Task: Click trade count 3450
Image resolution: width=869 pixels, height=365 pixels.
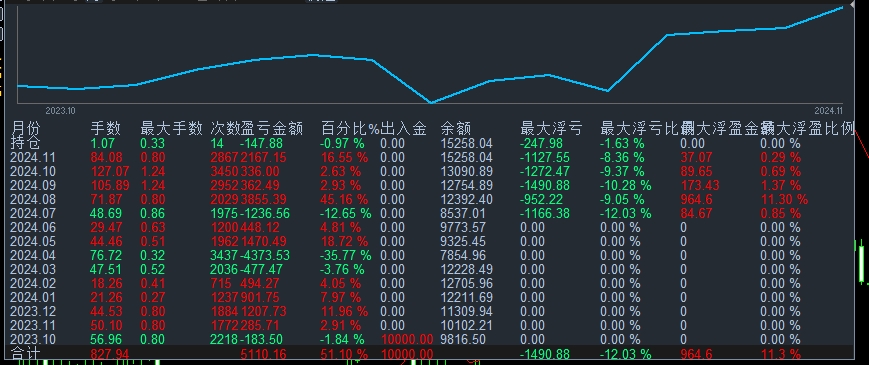Action: coord(224,172)
